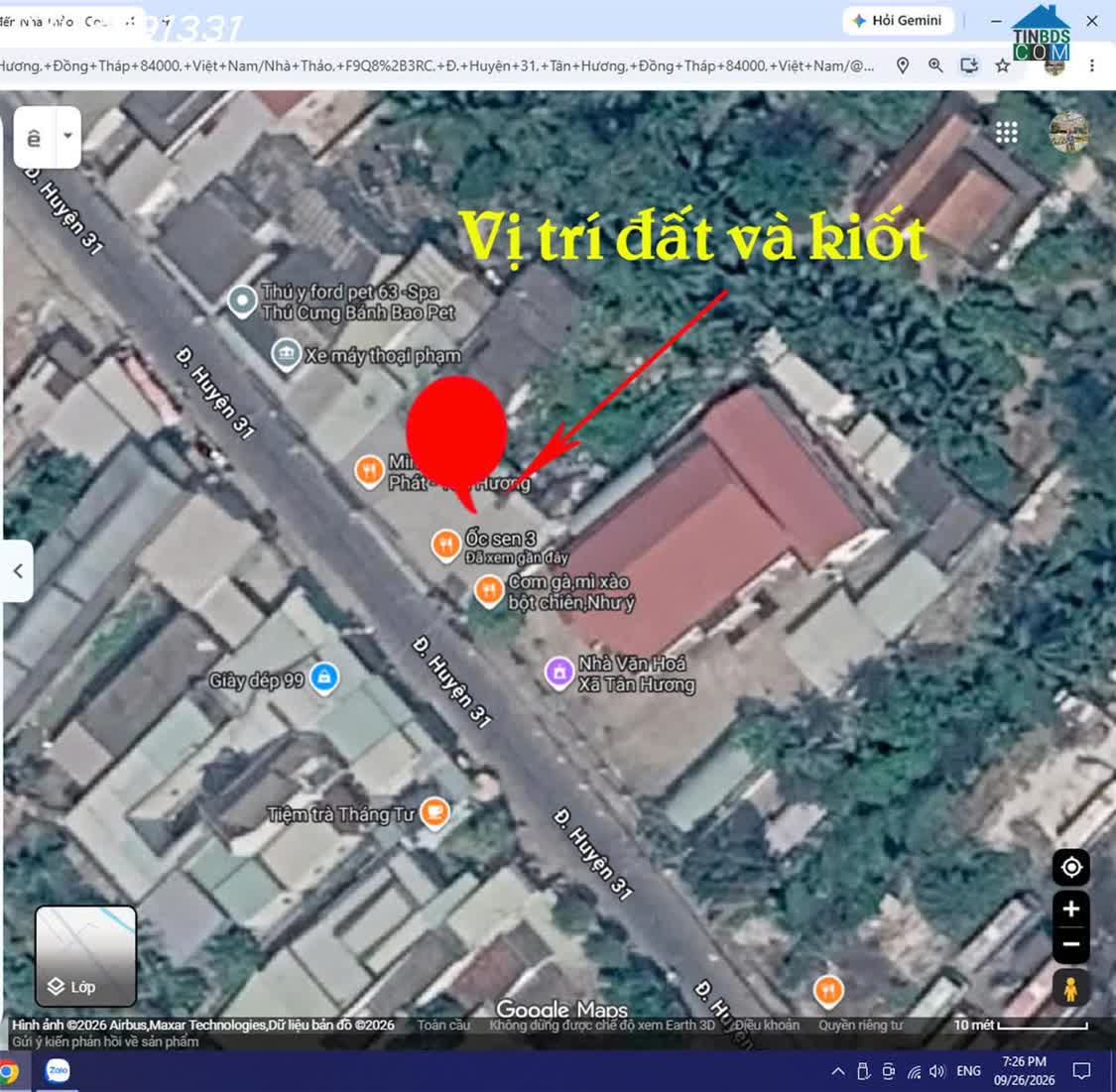The width and height of the screenshot is (1116, 1092).
Task: Open the Điều khoản terms link
Action: coord(767,1025)
